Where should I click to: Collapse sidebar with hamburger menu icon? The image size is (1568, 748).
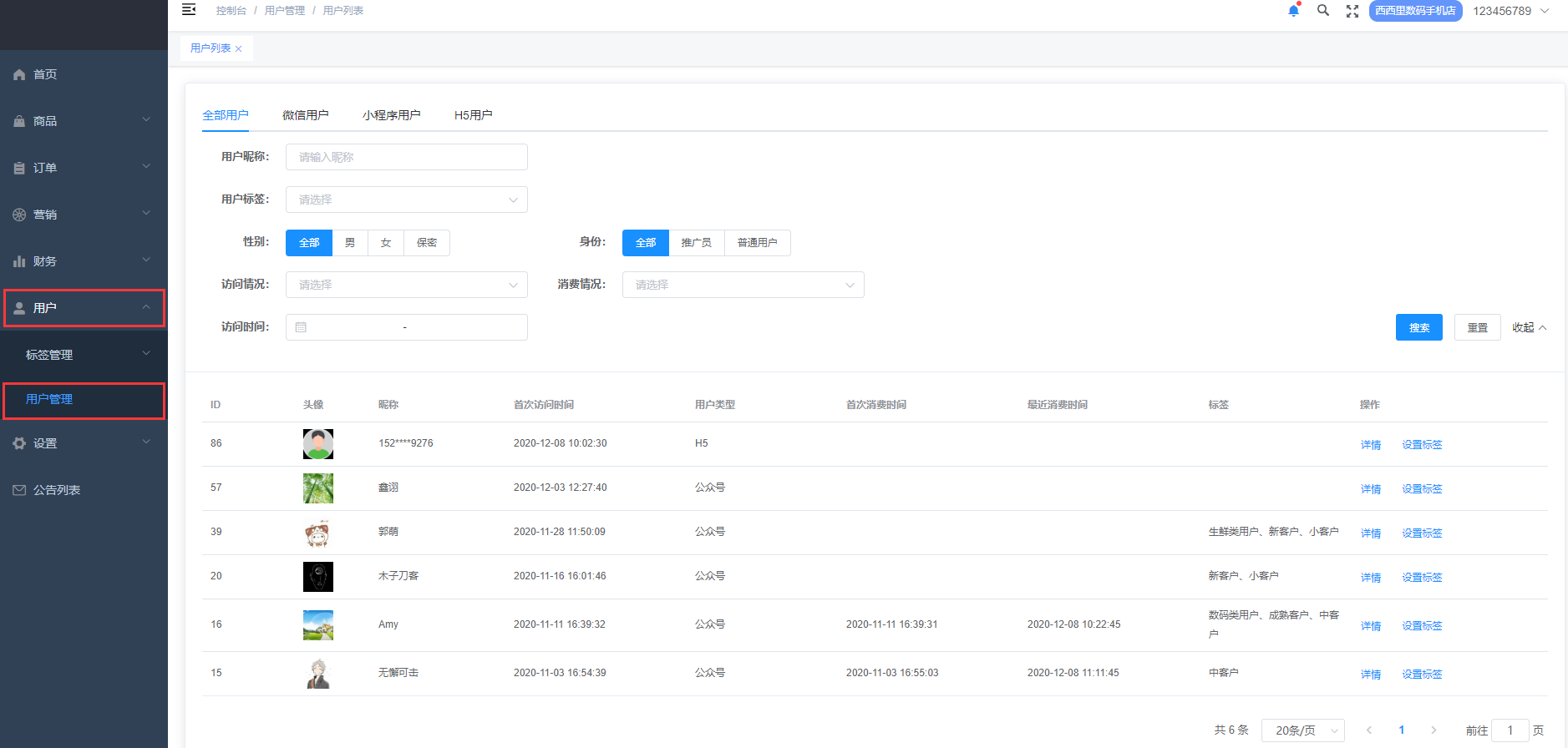[x=189, y=10]
